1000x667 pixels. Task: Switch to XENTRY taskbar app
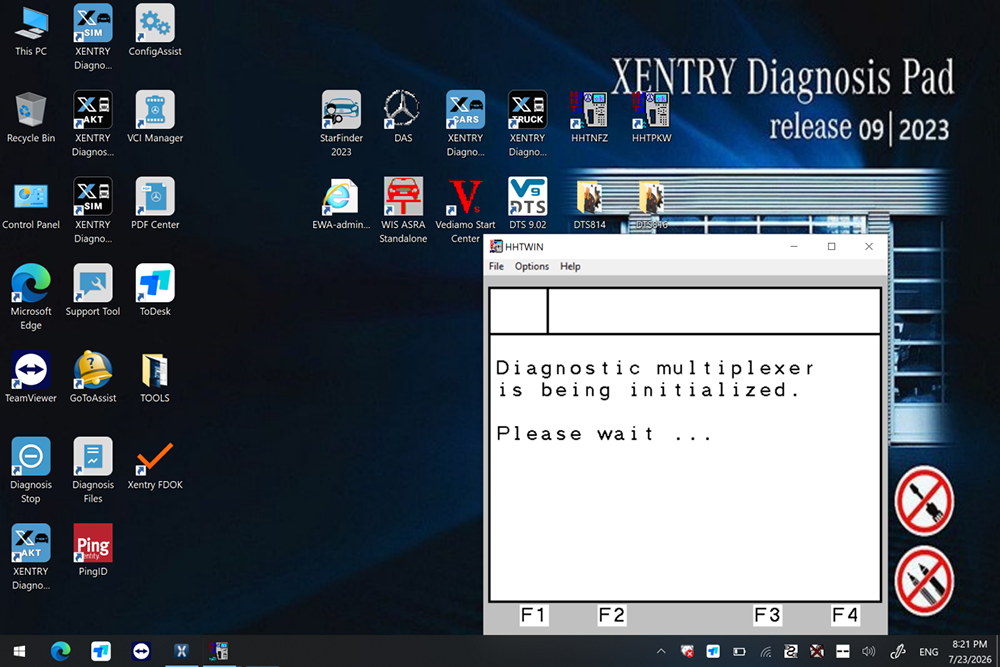[x=182, y=651]
